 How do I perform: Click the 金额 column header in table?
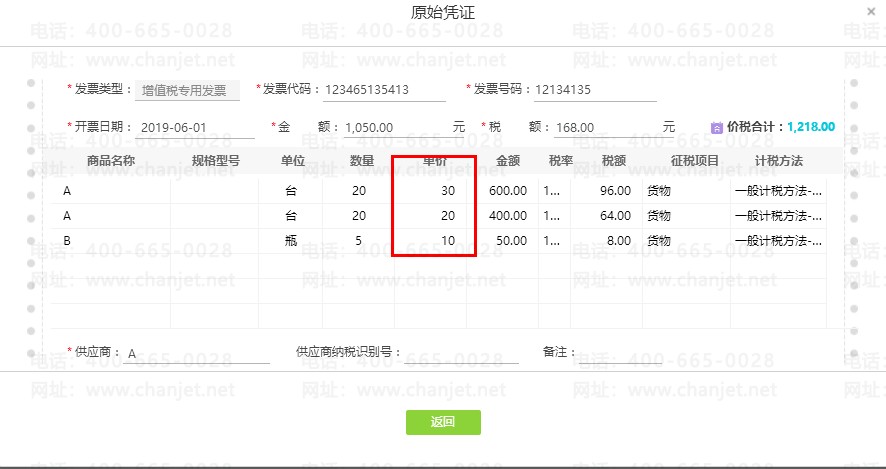point(507,161)
